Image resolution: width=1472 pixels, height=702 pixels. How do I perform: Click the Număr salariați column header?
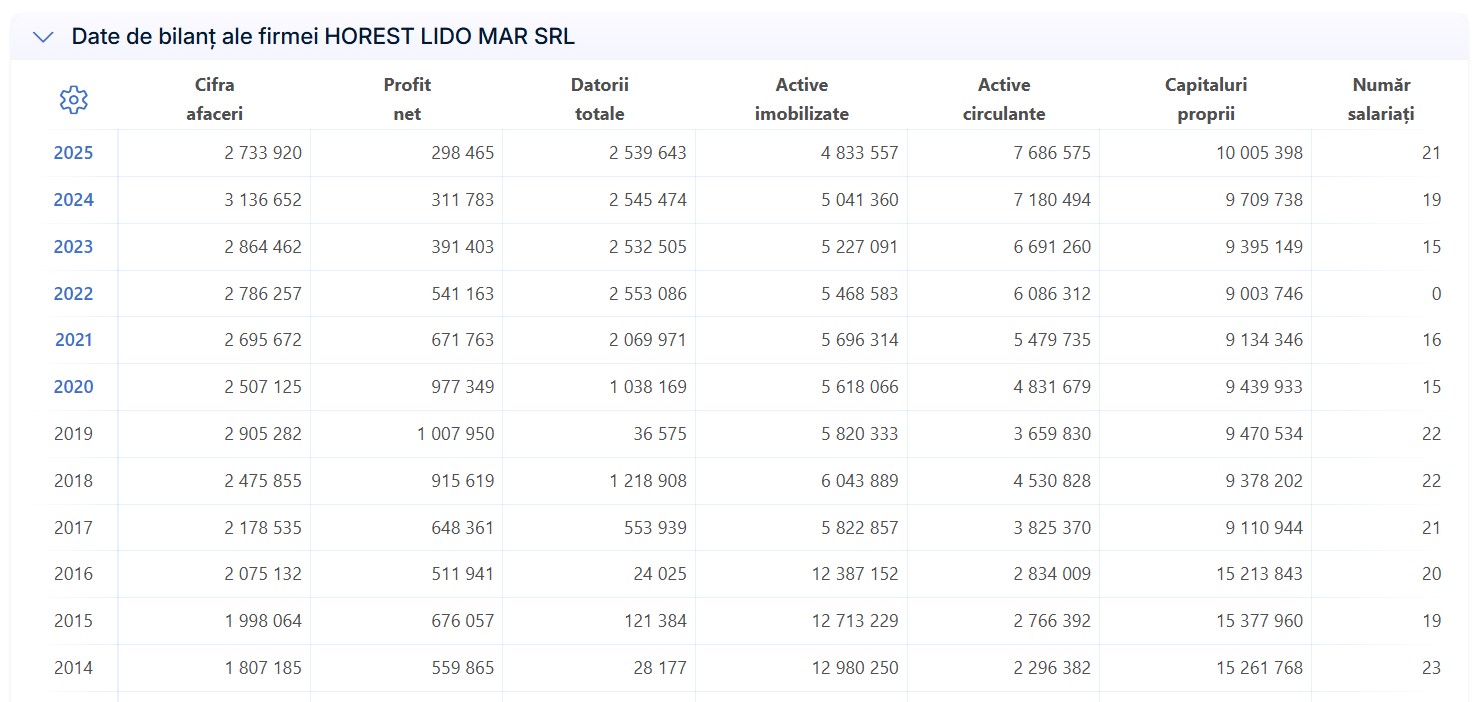point(1381,99)
